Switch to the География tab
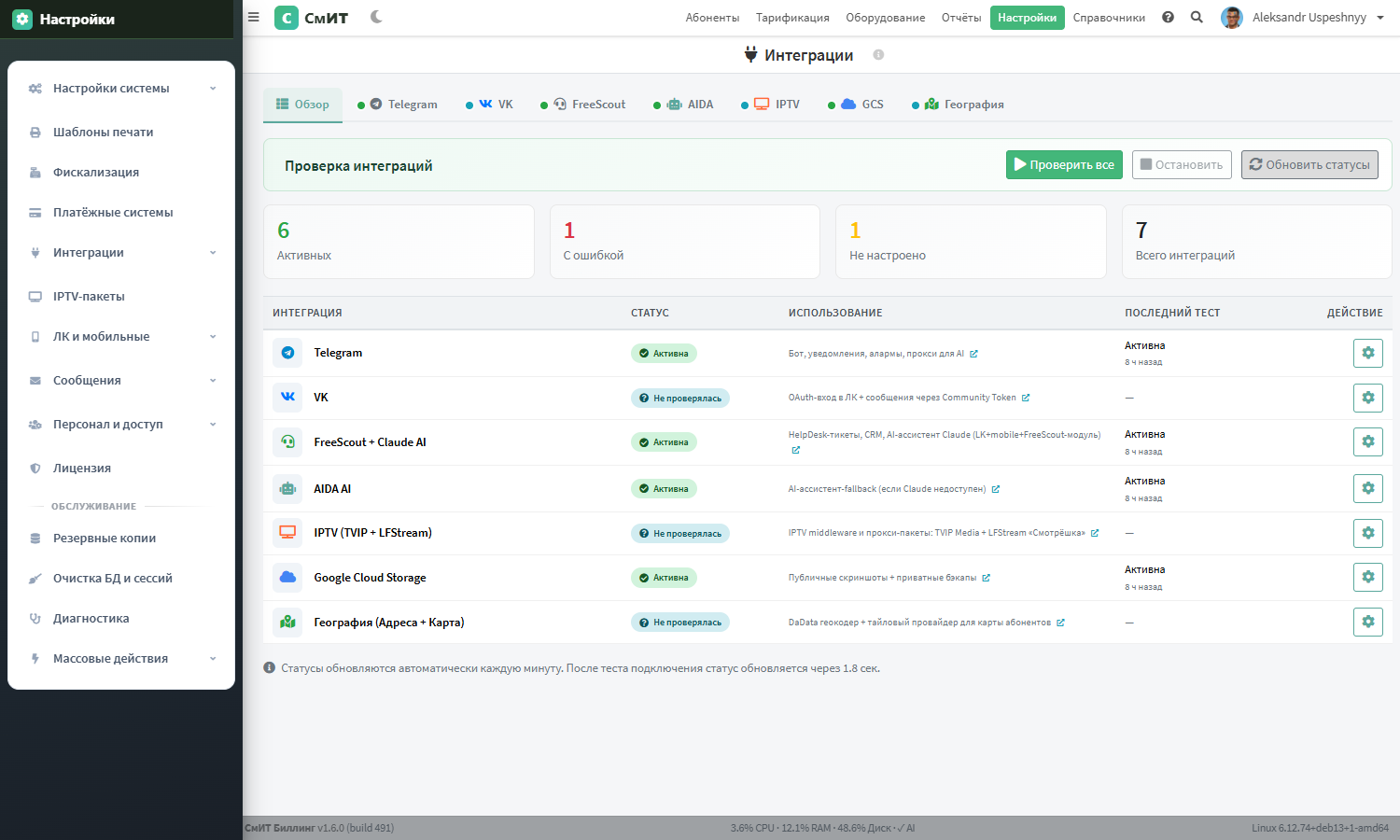 [958, 105]
